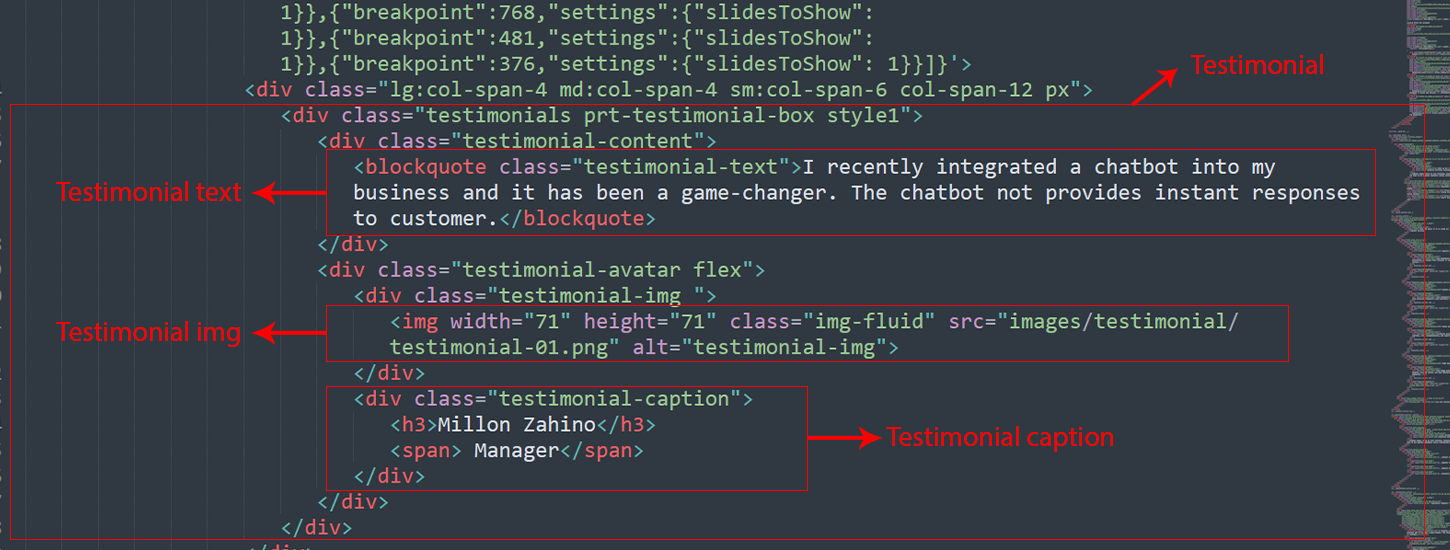
Task: Click the red "Testimonial text" annotation label
Action: pyautogui.click(x=149, y=192)
